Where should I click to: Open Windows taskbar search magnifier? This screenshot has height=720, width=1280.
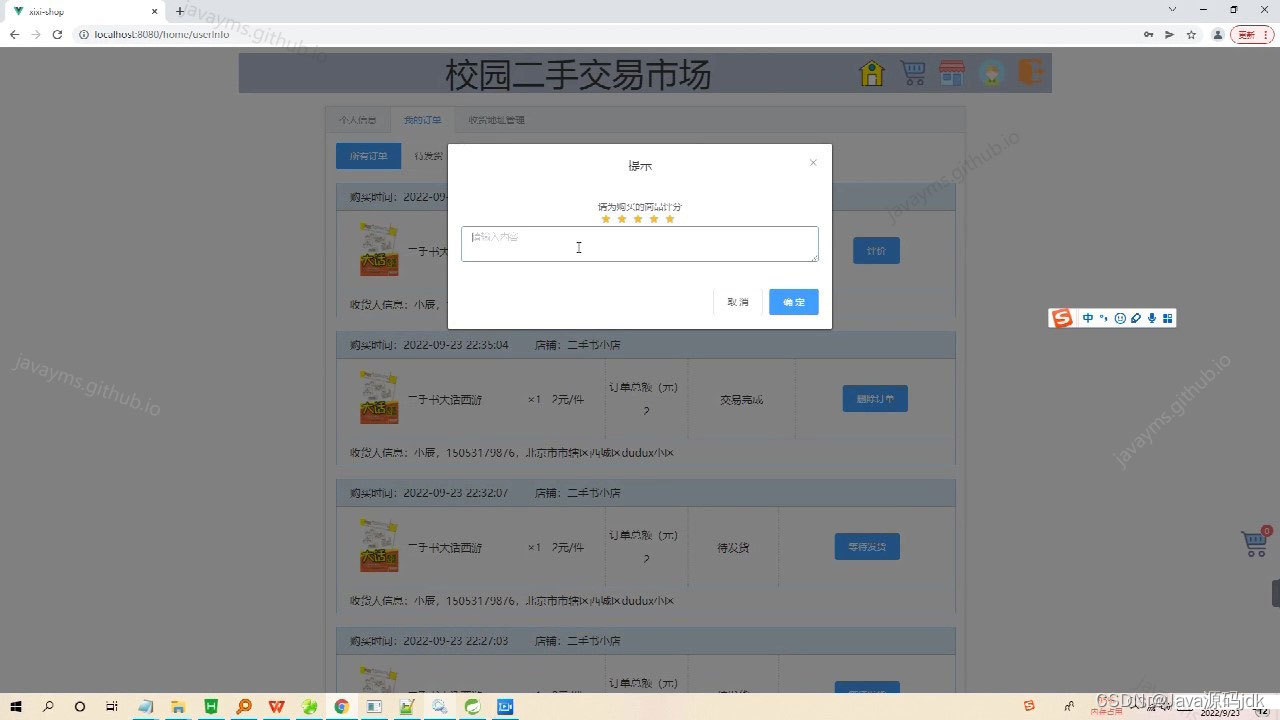coord(48,706)
